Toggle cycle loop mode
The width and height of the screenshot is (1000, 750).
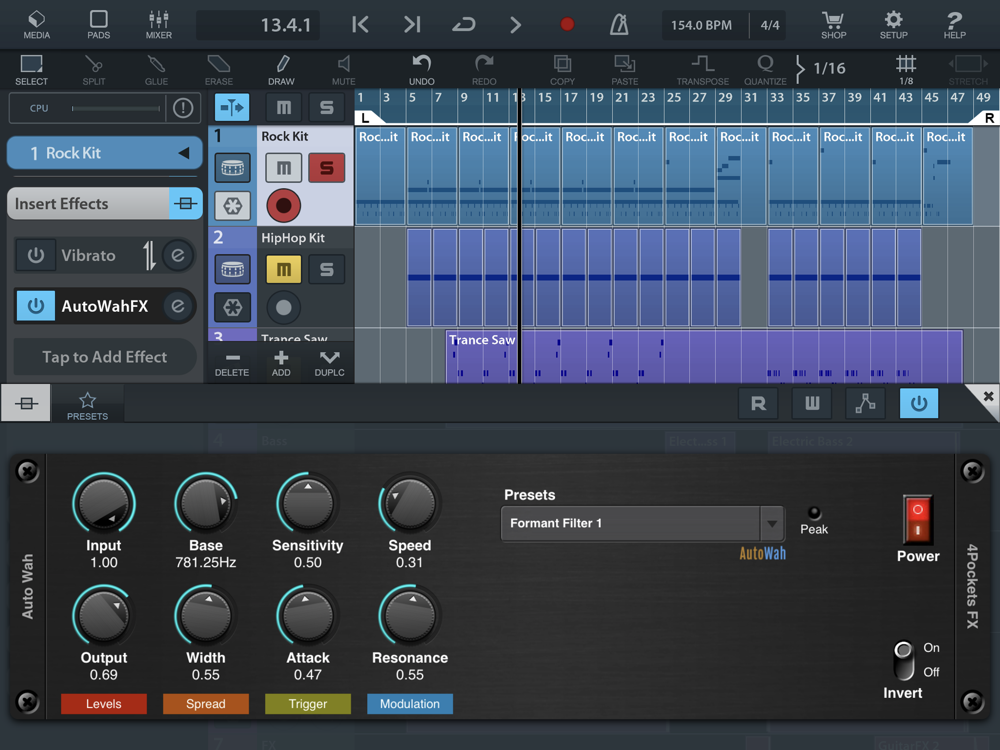tap(464, 25)
